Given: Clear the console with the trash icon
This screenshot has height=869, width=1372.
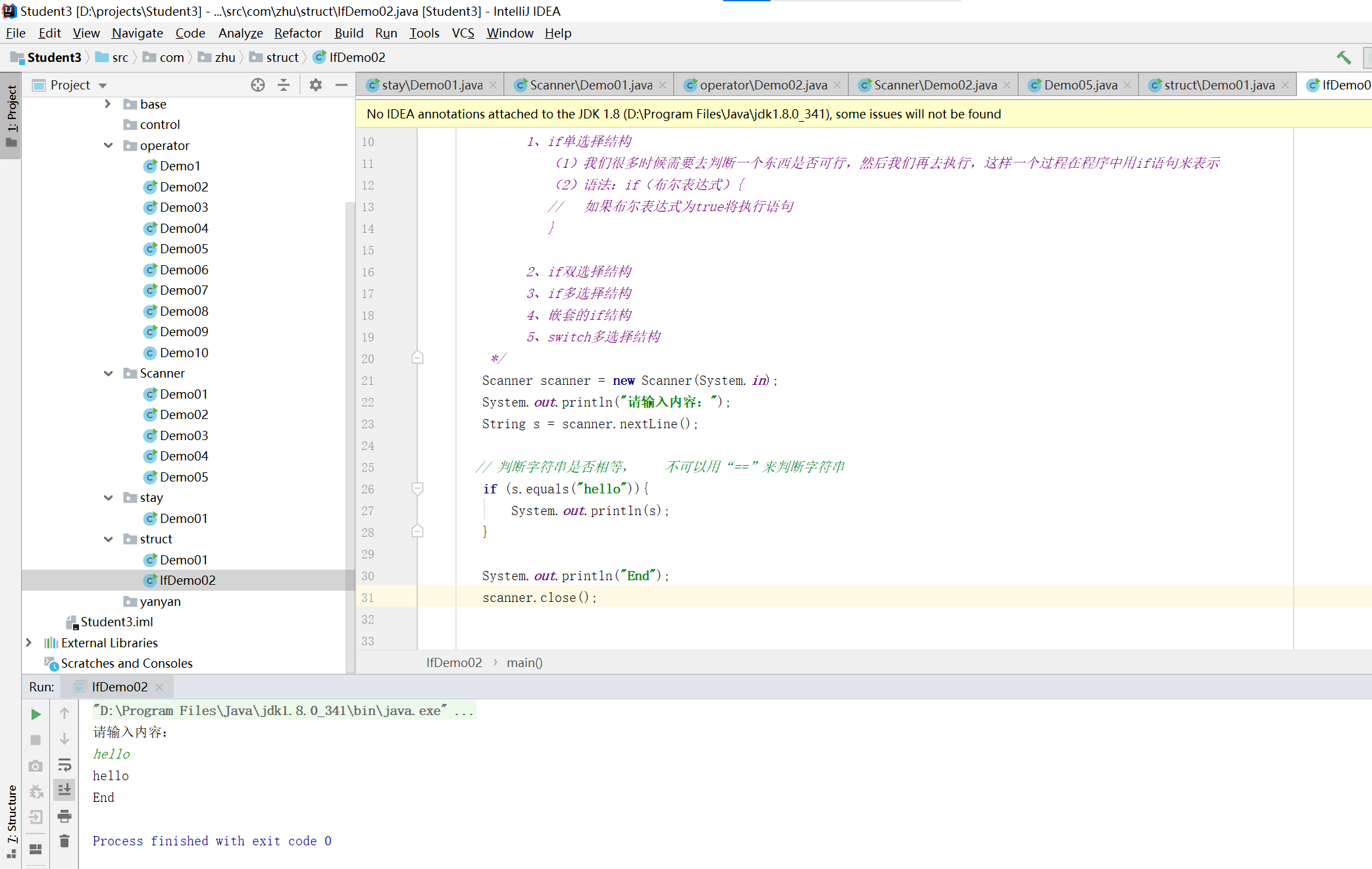Looking at the screenshot, I should point(64,841).
